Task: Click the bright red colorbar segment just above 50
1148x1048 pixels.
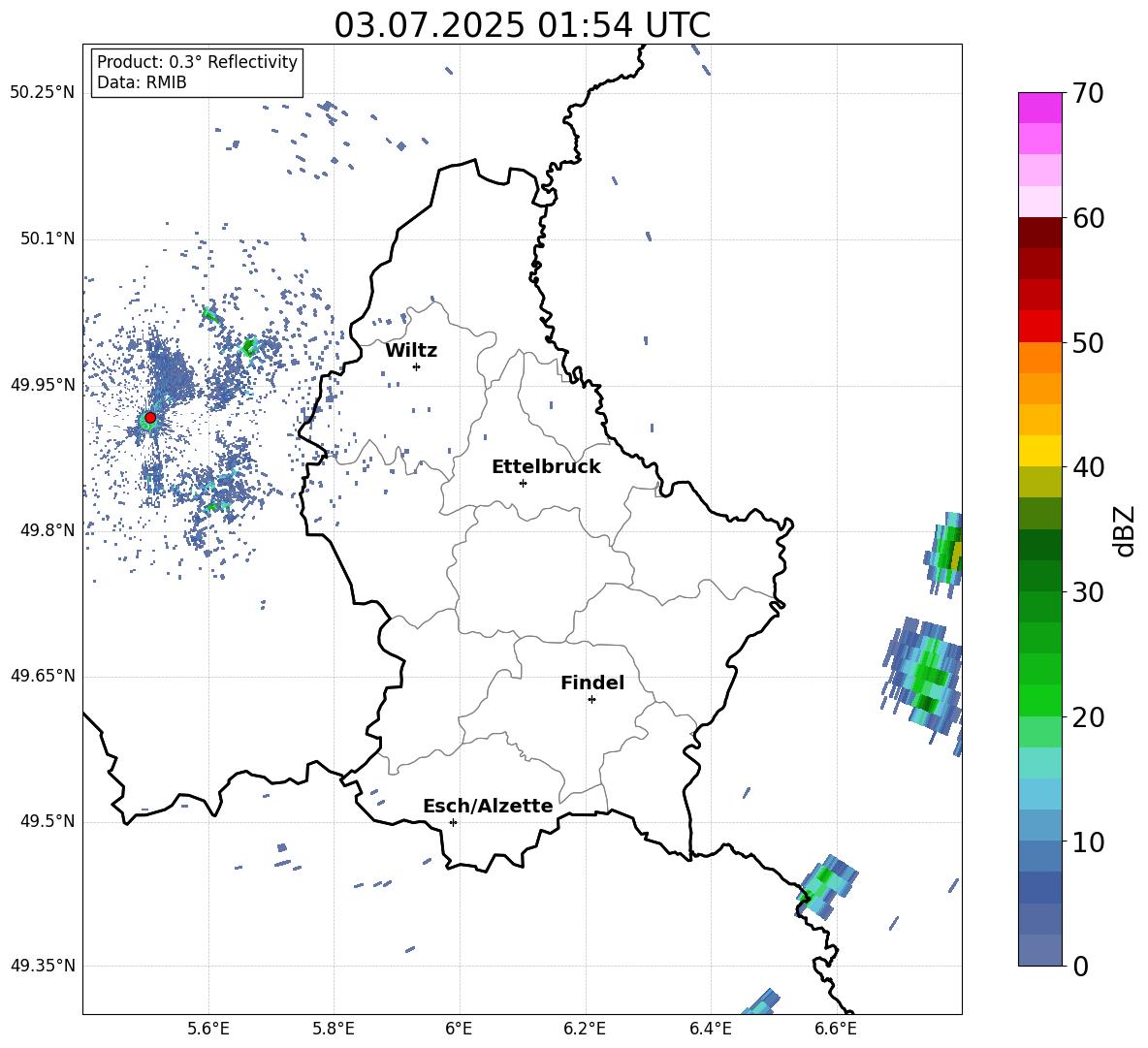Action: (1039, 327)
